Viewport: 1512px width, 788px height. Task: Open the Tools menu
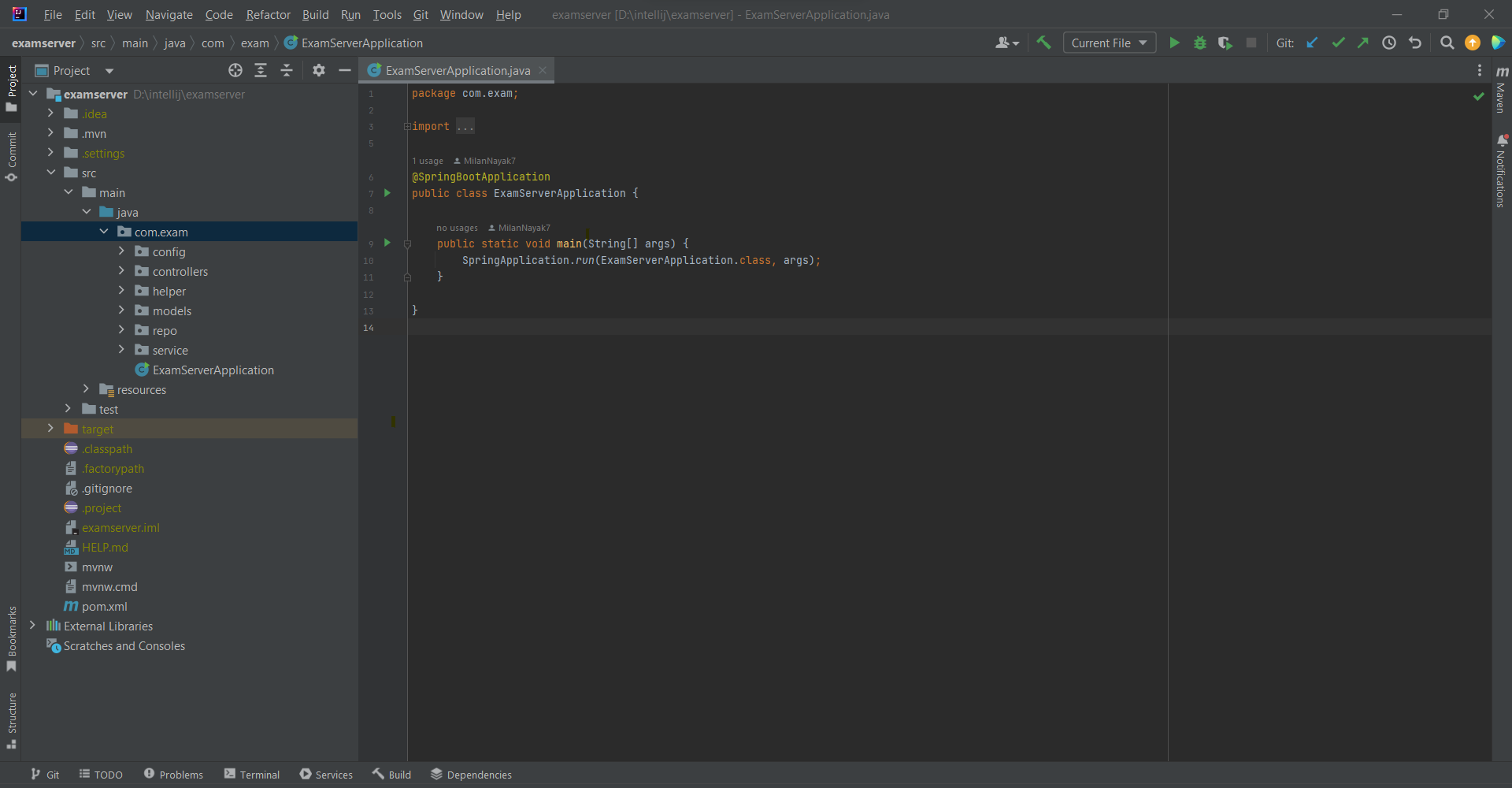[x=387, y=14]
